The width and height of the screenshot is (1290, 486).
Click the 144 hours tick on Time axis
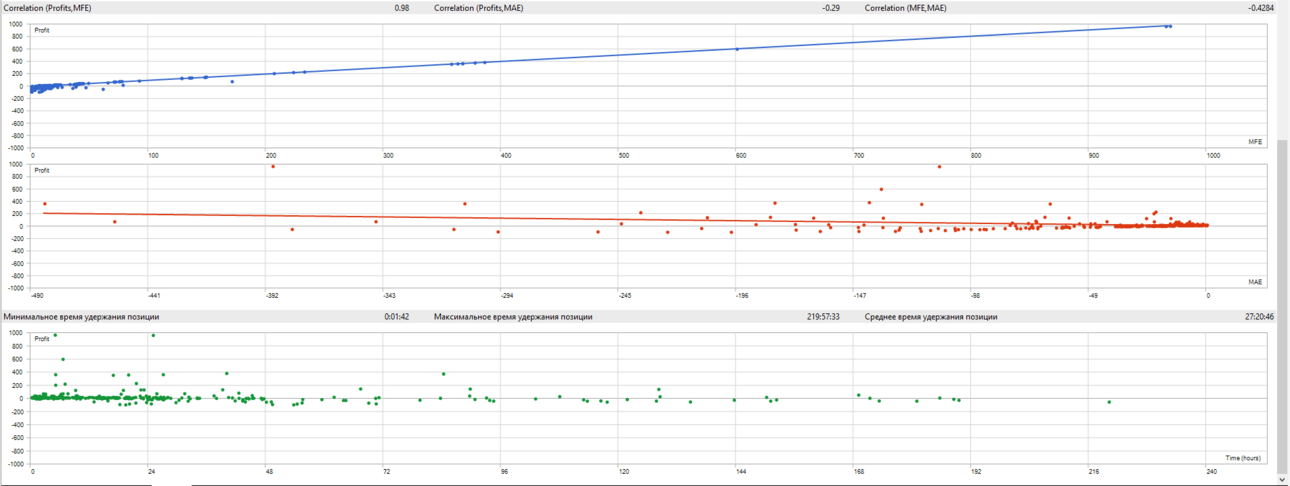741,471
